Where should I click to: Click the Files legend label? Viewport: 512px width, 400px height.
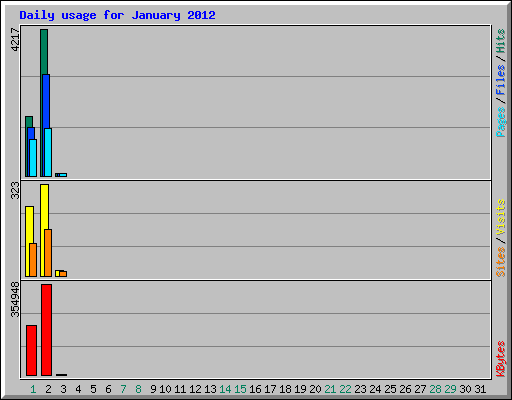coord(500,80)
